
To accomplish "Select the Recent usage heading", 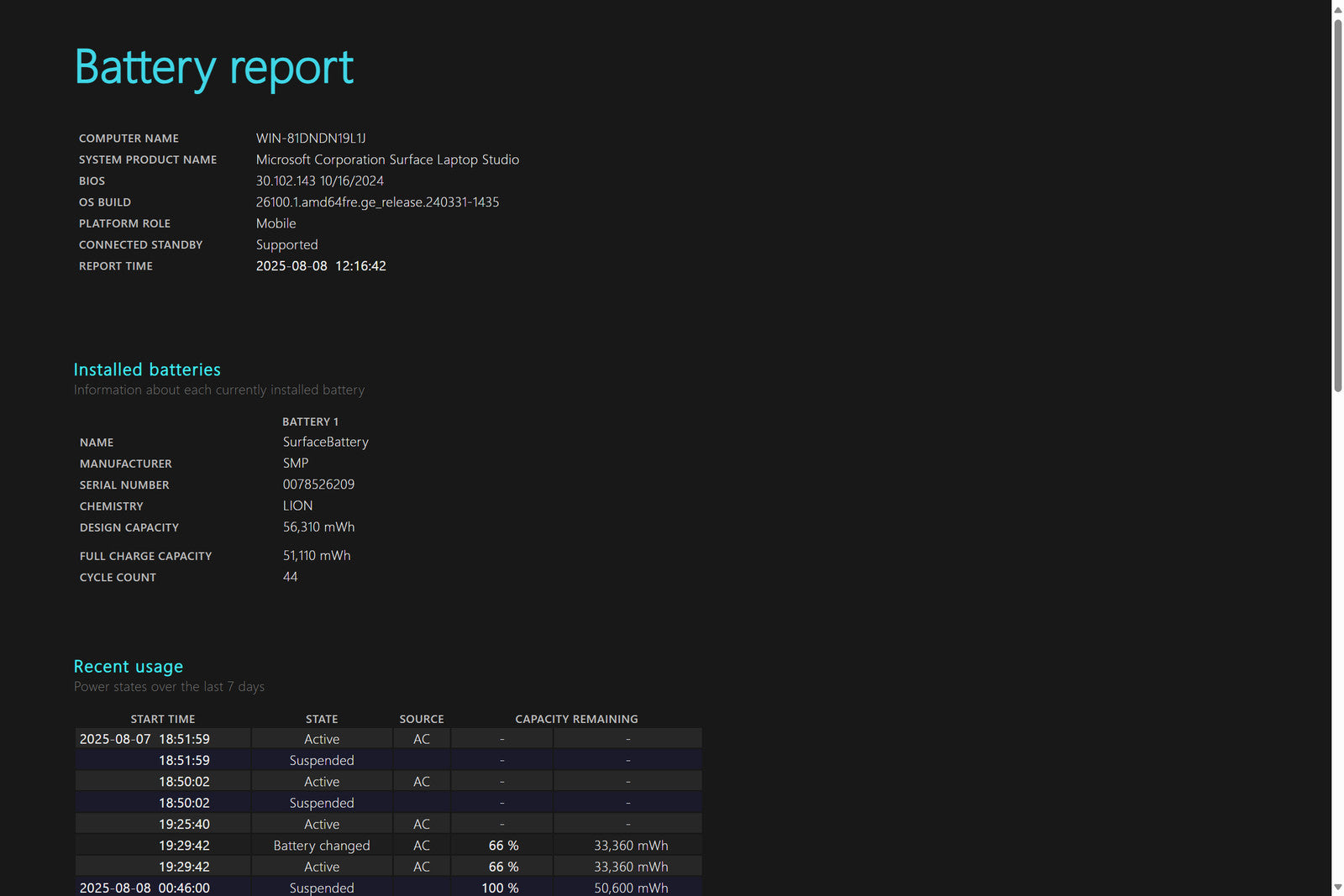I will [x=129, y=667].
